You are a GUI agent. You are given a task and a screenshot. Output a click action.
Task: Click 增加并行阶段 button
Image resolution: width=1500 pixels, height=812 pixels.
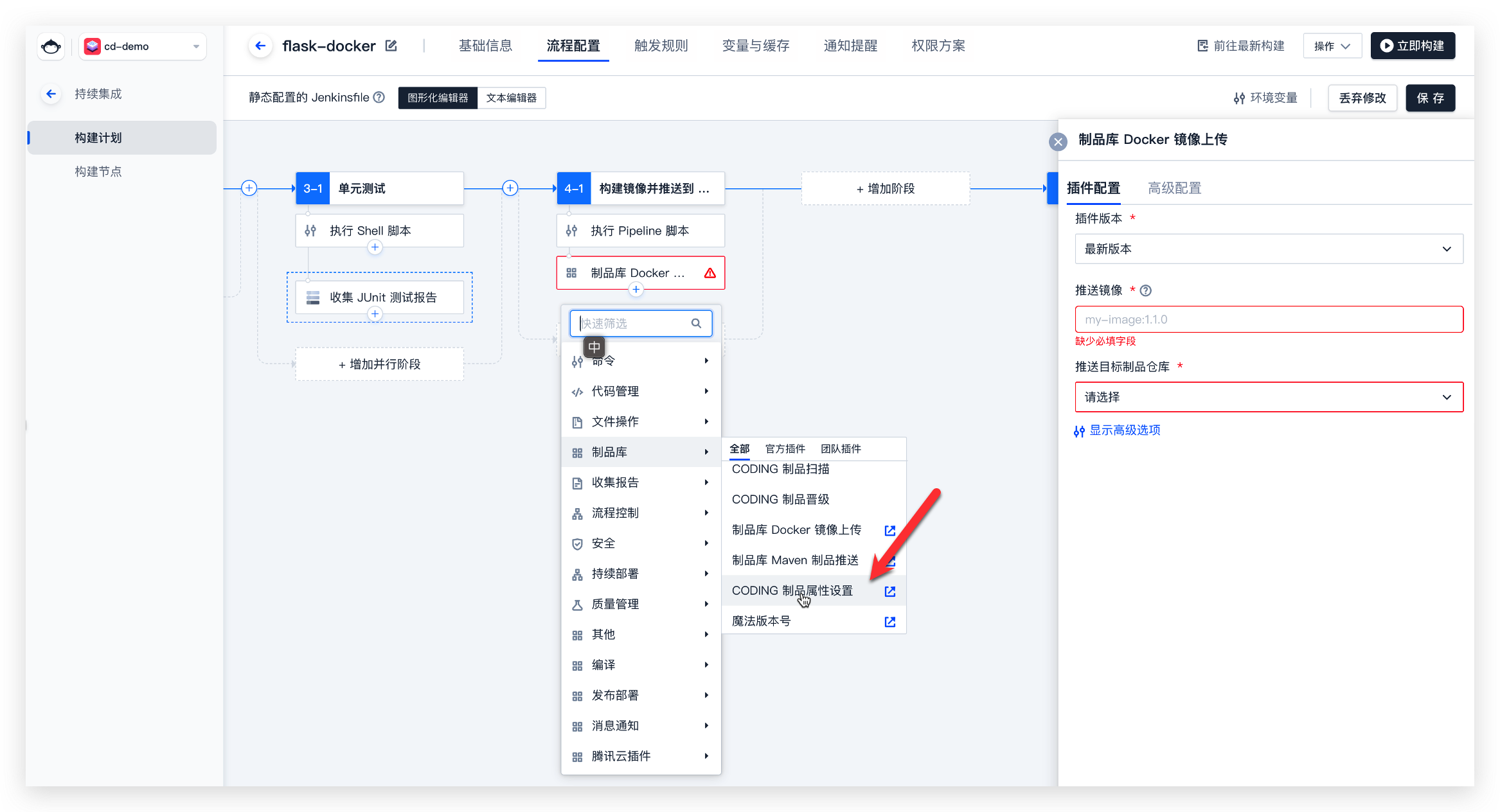pos(379,364)
